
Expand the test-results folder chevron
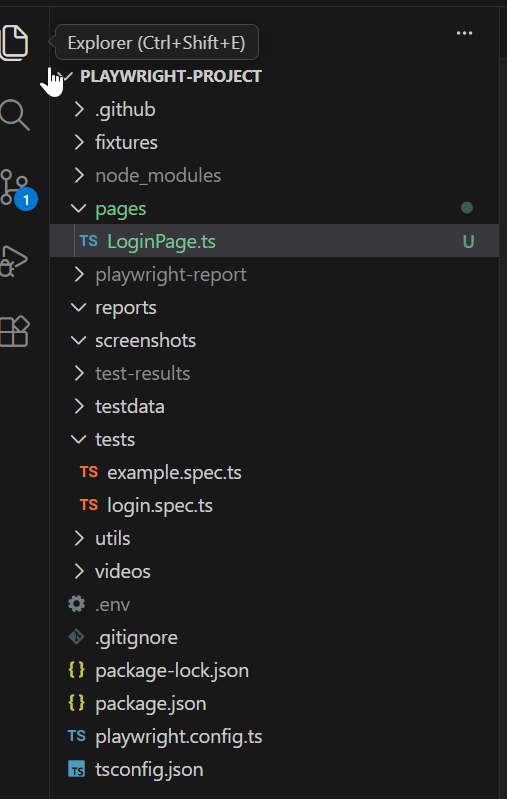(79, 373)
